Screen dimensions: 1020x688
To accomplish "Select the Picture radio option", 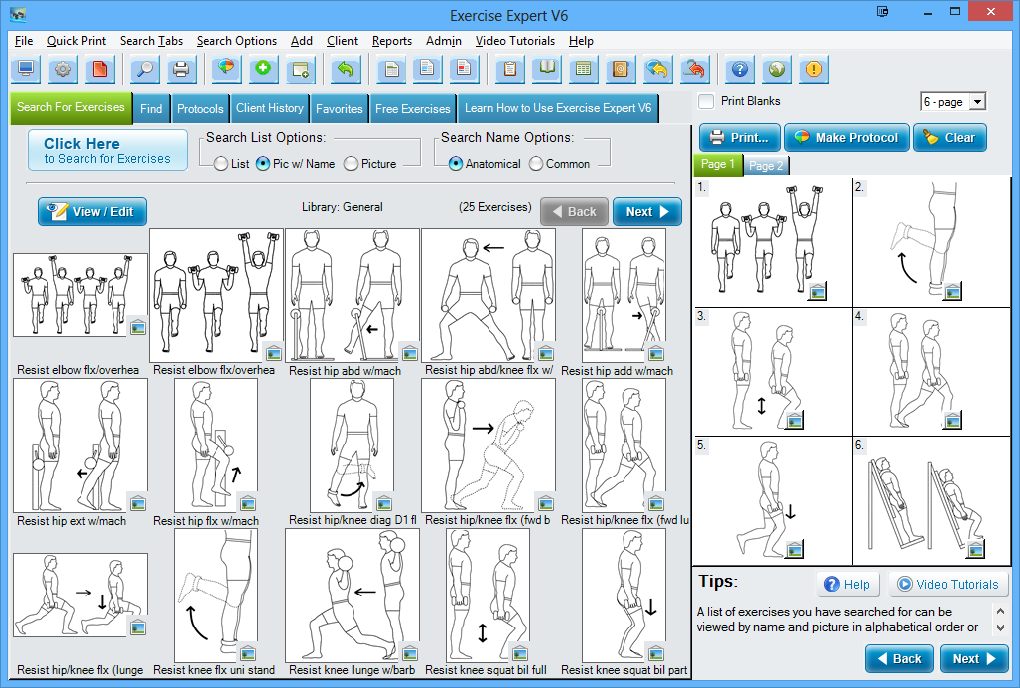I will point(351,164).
